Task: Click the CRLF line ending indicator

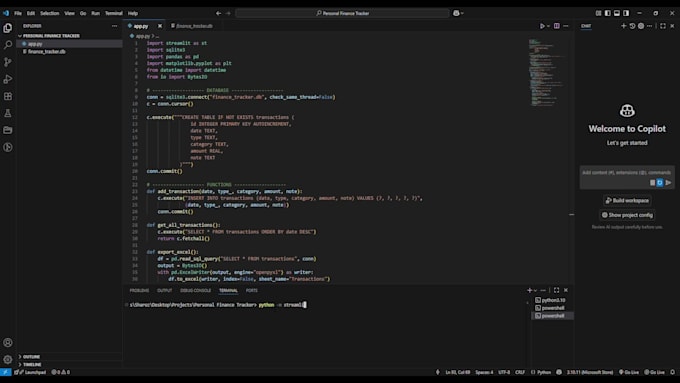Action: 520,372
